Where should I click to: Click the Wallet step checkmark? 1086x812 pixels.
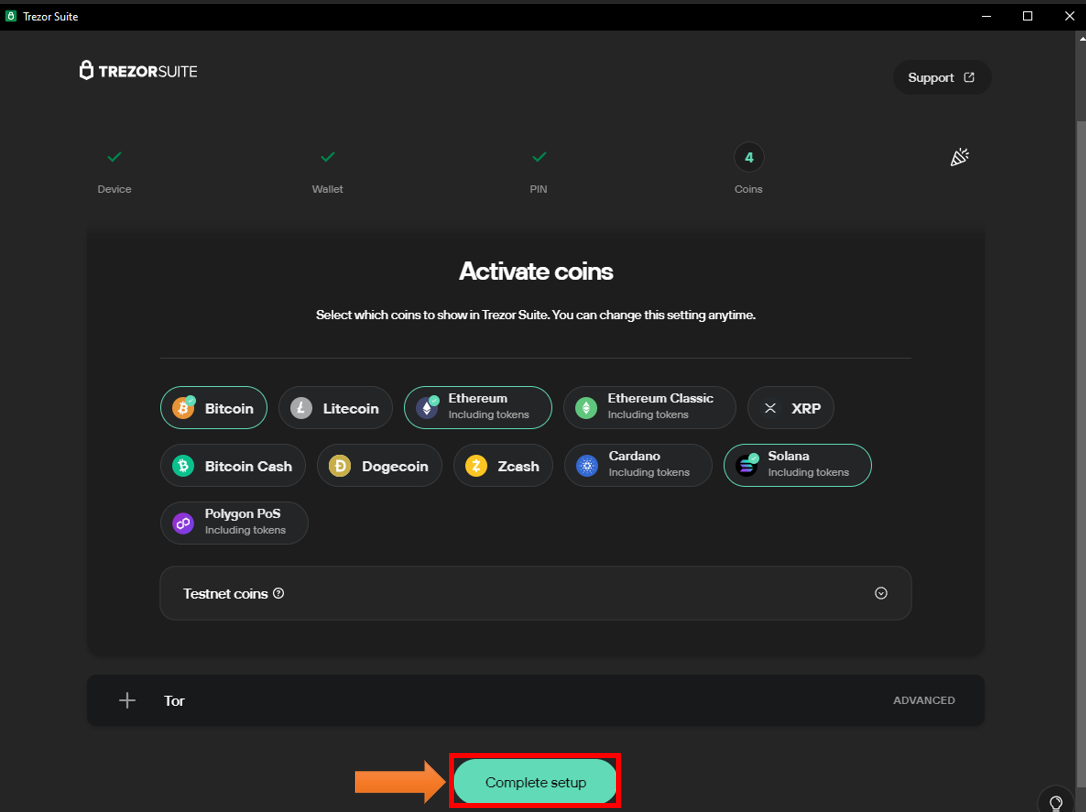coord(328,157)
